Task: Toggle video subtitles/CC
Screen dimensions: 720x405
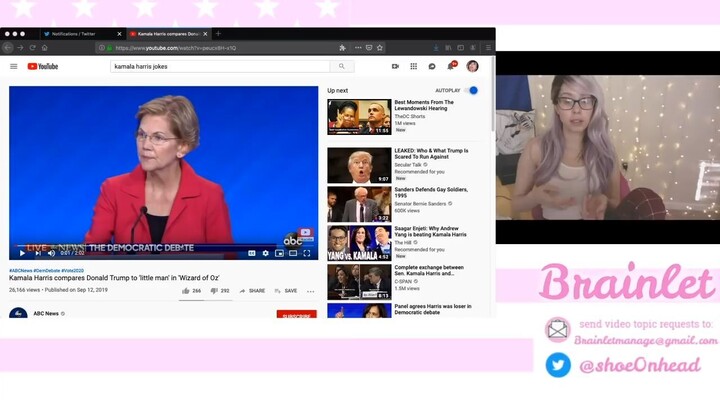Action: point(252,253)
